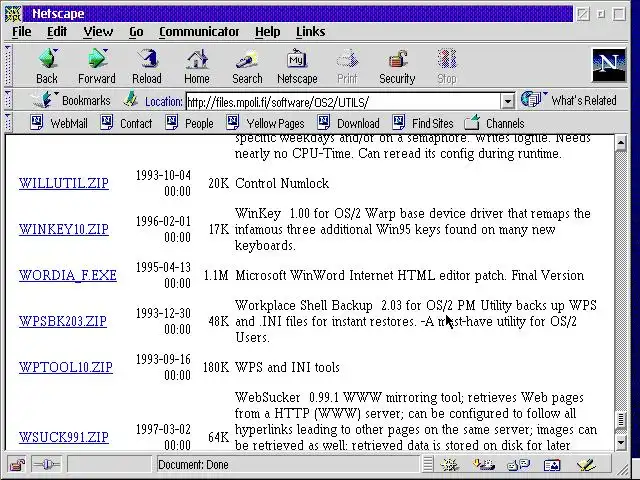This screenshot has width=640, height=480.
Task: Click the component bar drag handle
Action: (427, 464)
